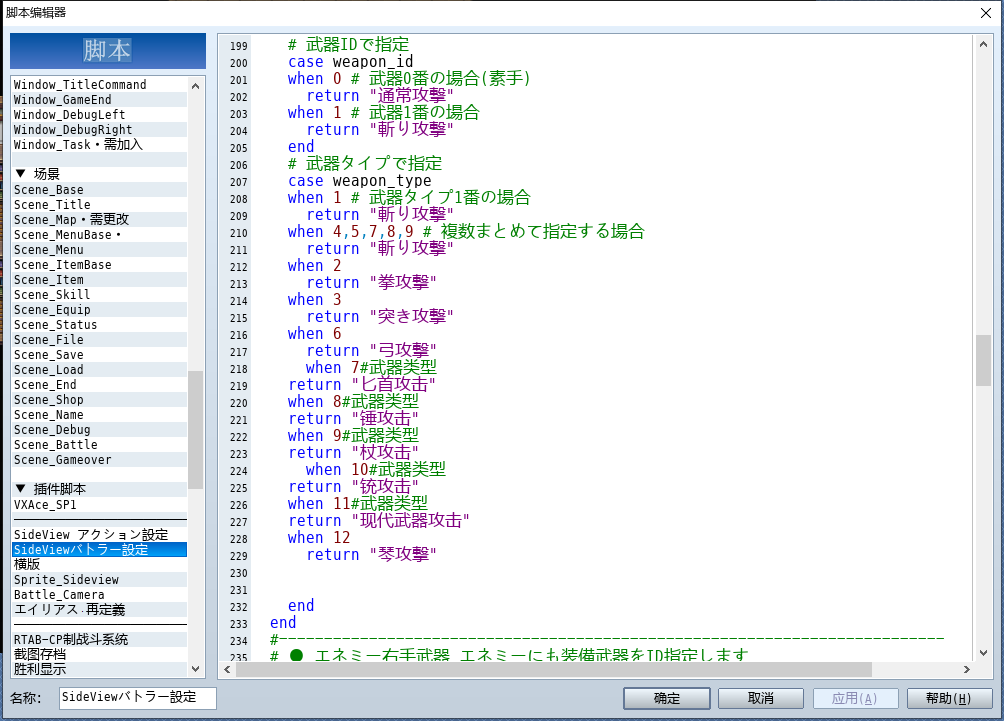The height and width of the screenshot is (721, 1004).
Task: Select Window_DebugRight in script list
Action: 99,129
